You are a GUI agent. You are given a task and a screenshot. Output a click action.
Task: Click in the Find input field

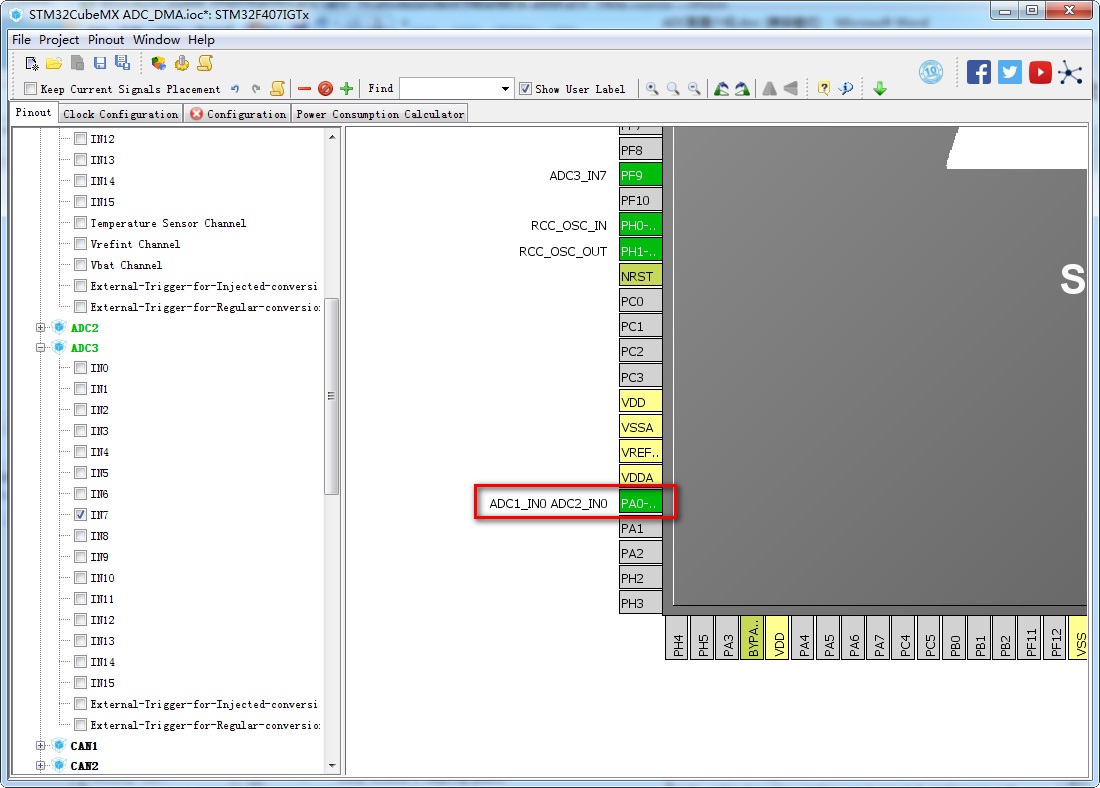(448, 88)
